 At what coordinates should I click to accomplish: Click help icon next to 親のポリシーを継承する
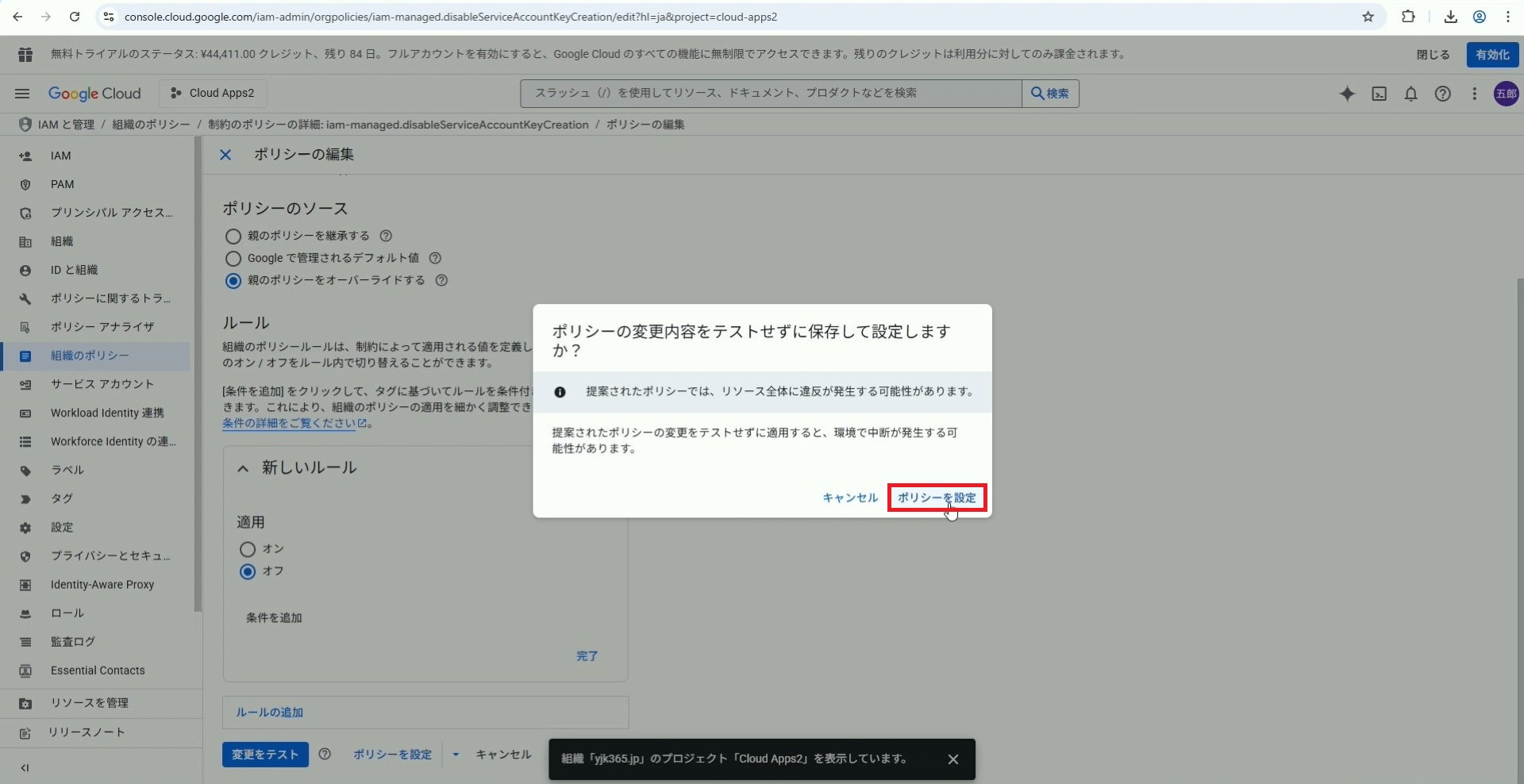[x=386, y=236]
